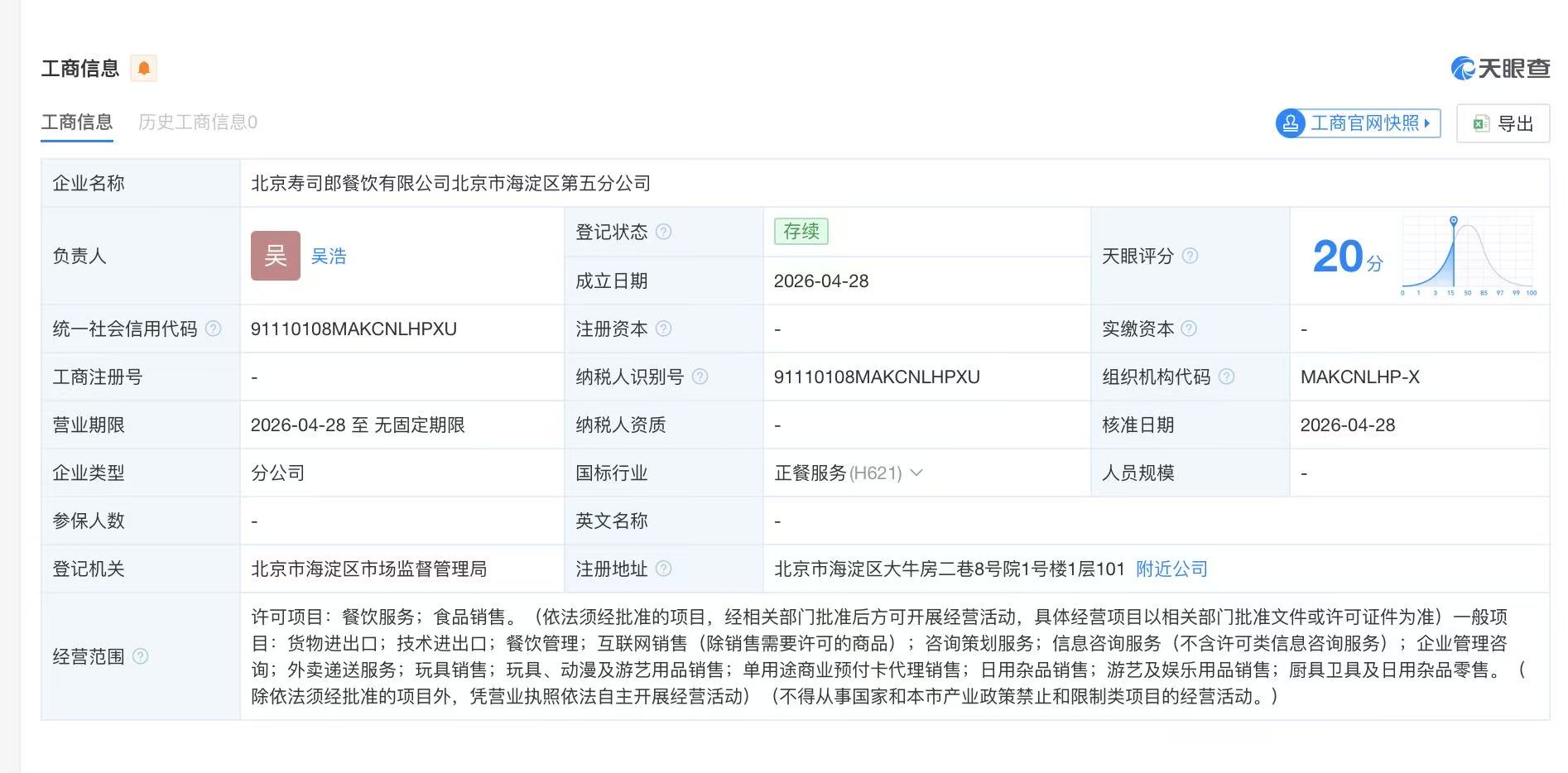Select the company name 北京寿司郎餐饮有限公司北京市海淀区第五分公司
Screen dimensions: 1568x773
[x=450, y=183]
